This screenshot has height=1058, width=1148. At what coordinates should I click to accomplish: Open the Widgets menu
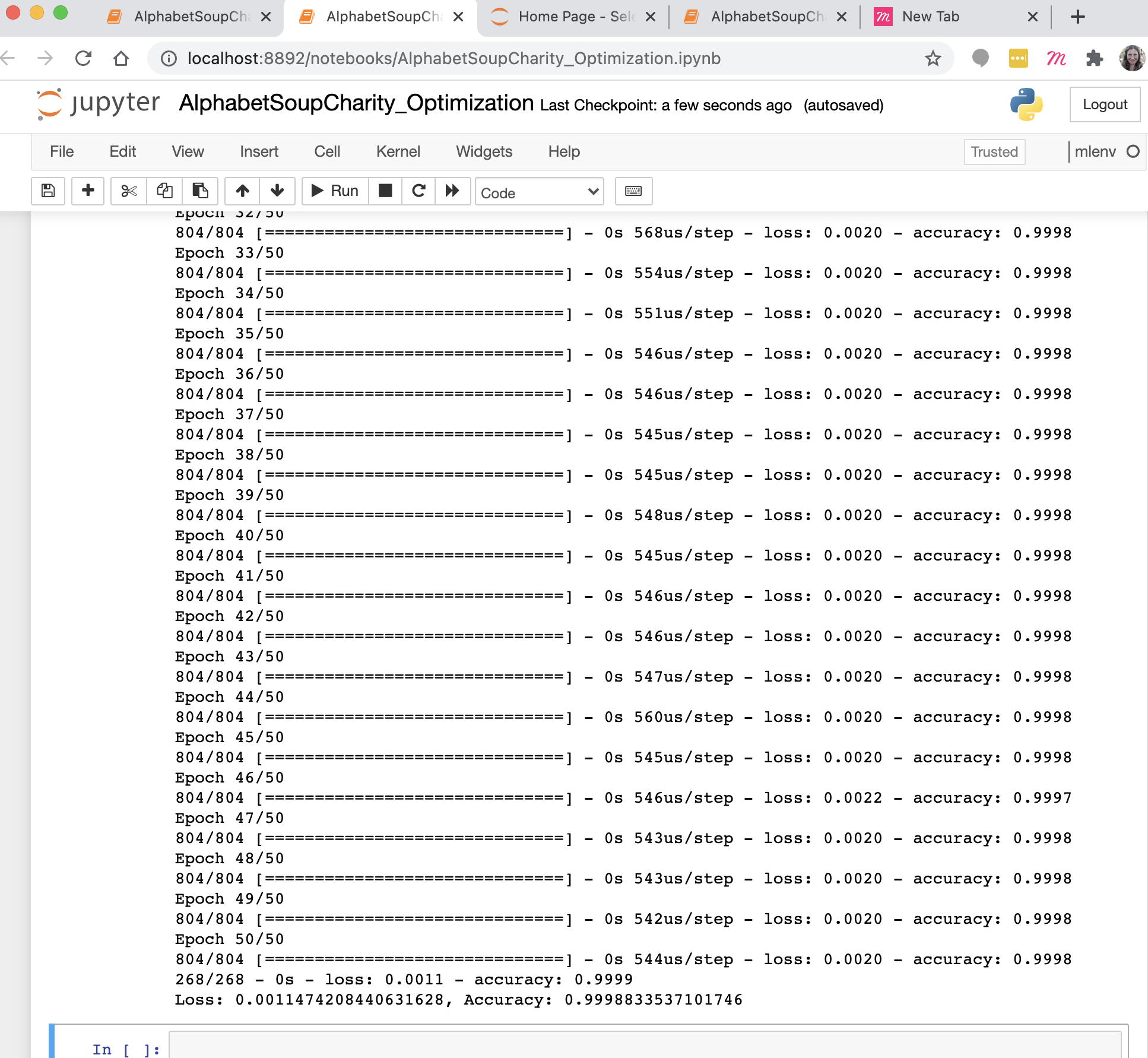click(484, 151)
